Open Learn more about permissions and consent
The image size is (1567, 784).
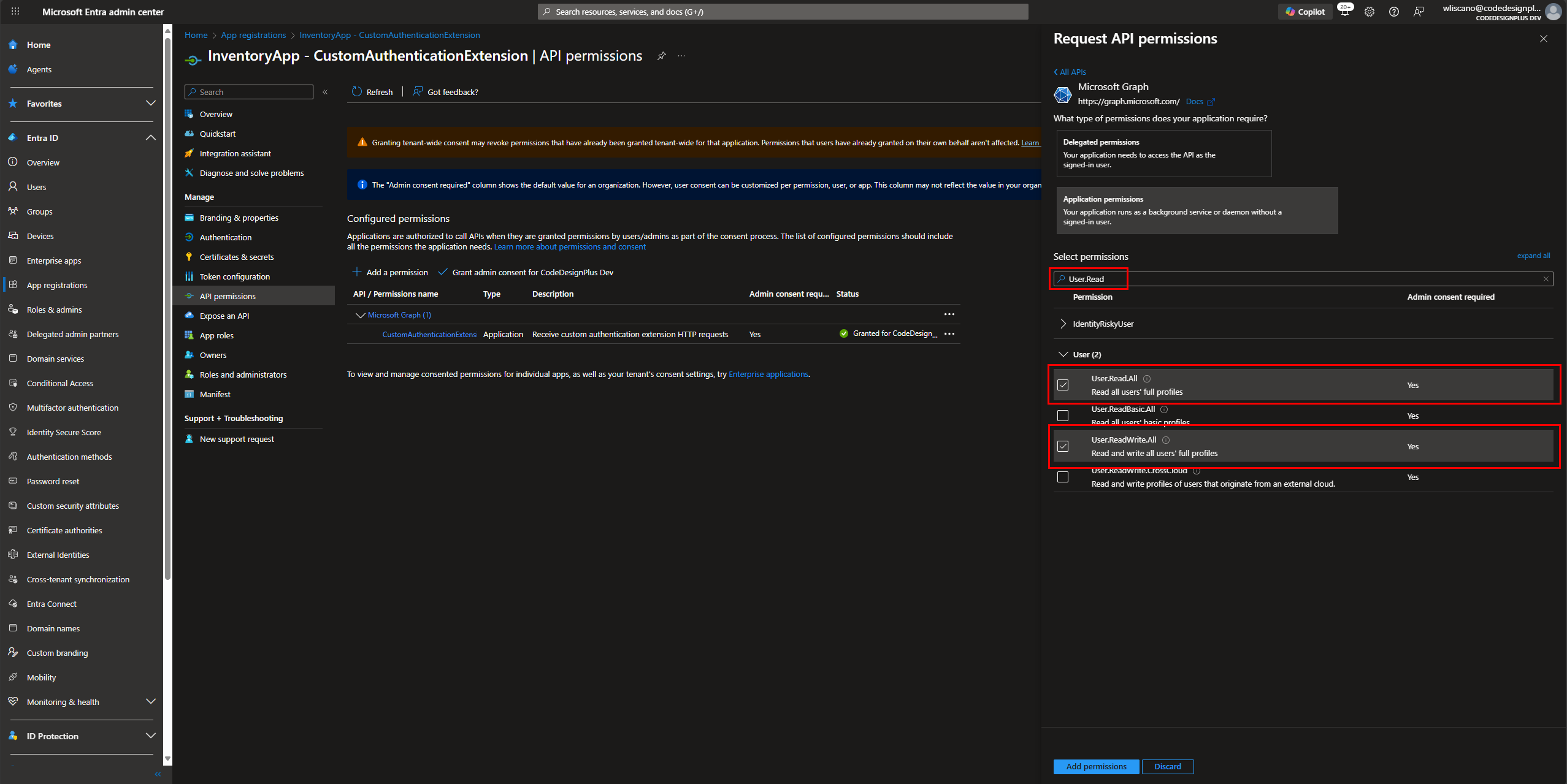[570, 247]
